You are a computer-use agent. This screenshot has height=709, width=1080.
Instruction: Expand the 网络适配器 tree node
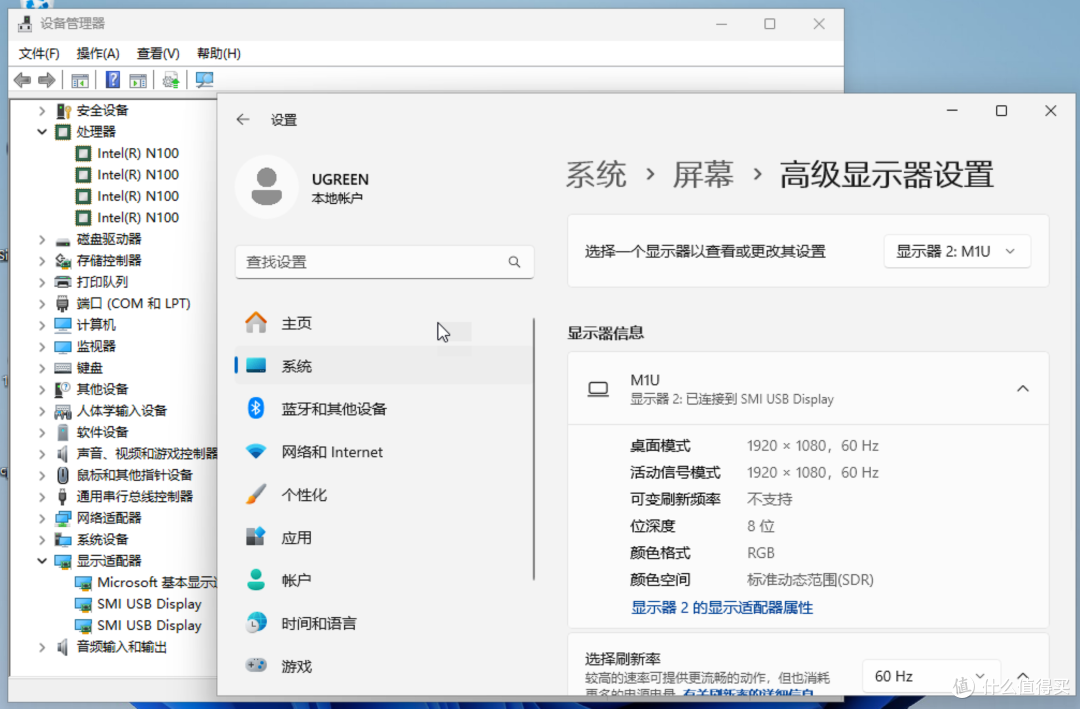coord(42,518)
